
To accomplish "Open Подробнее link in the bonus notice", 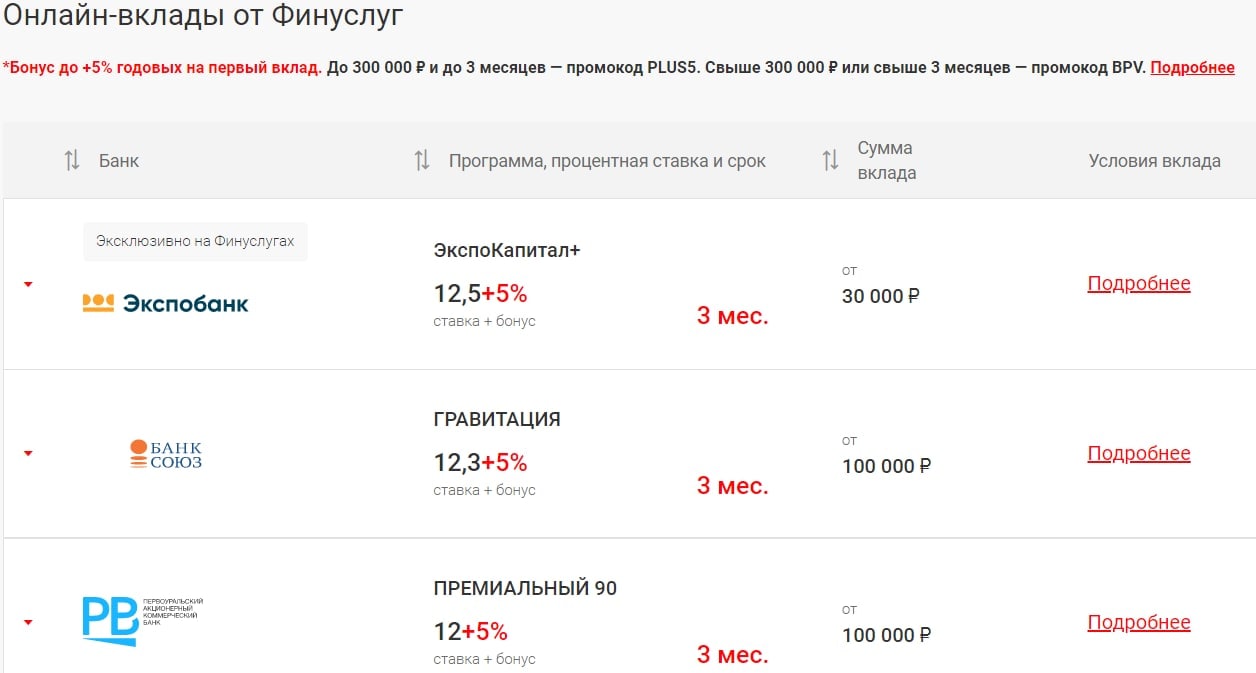I will (x=1192, y=68).
